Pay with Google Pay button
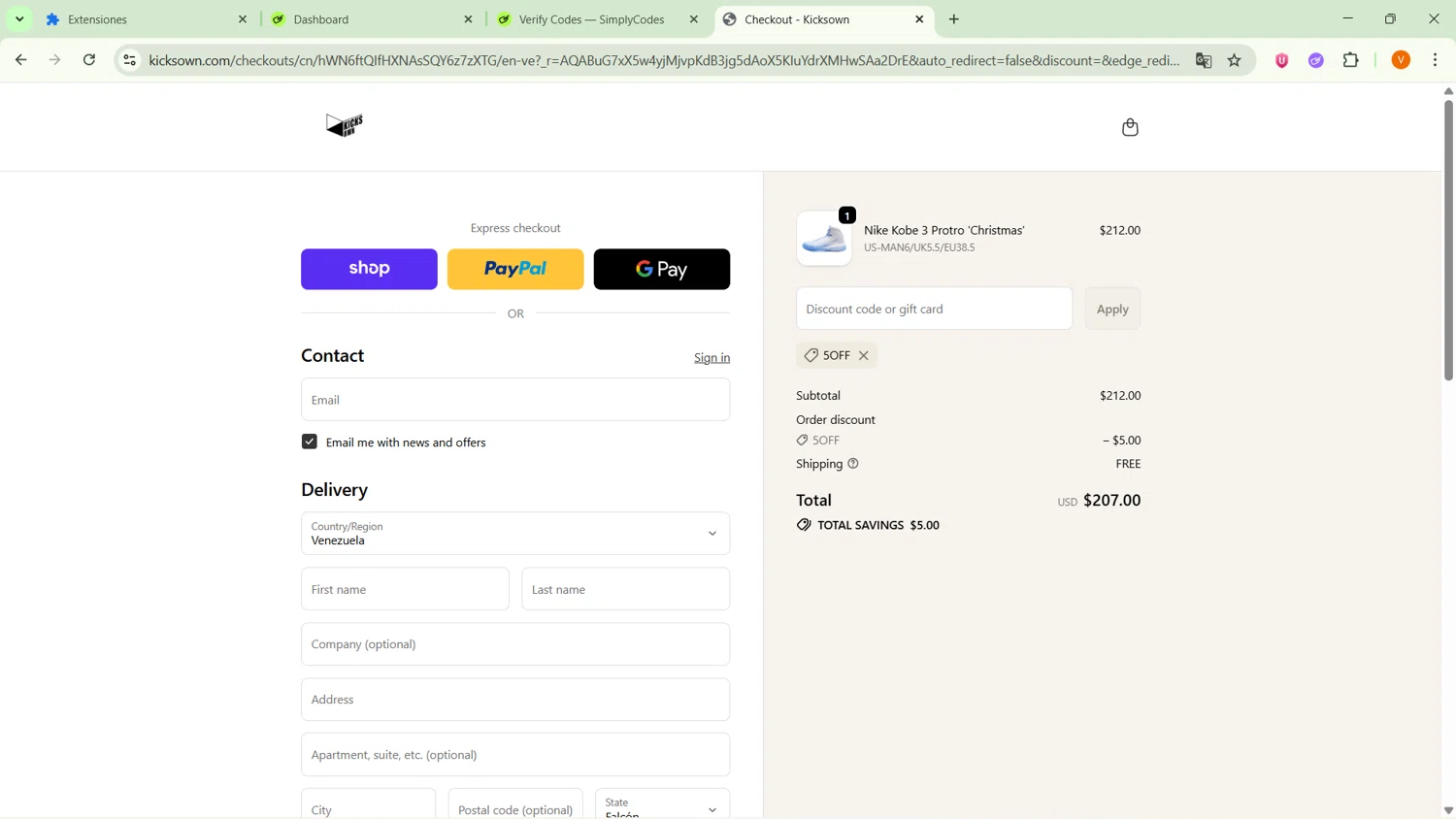The height and width of the screenshot is (819, 1456). click(x=662, y=269)
